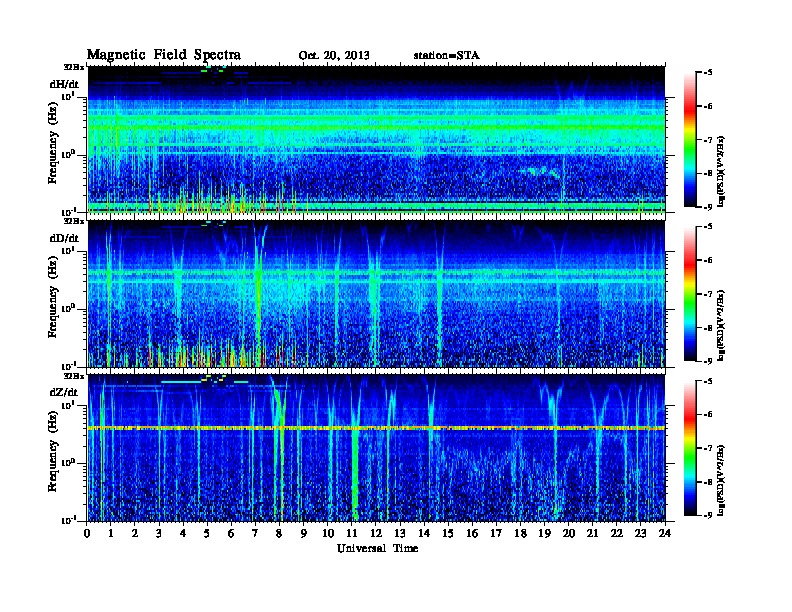Click hour "0" on the Universal Time axis

tap(87, 533)
